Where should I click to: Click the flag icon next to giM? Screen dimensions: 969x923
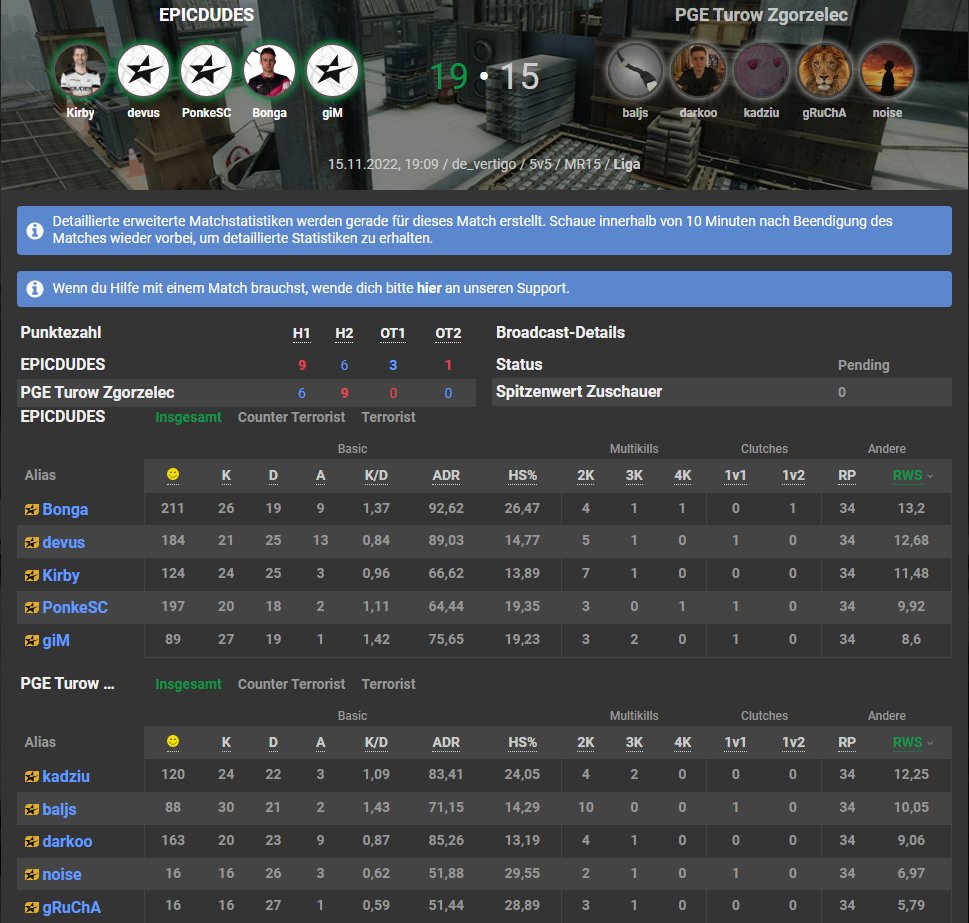pyautogui.click(x=32, y=641)
